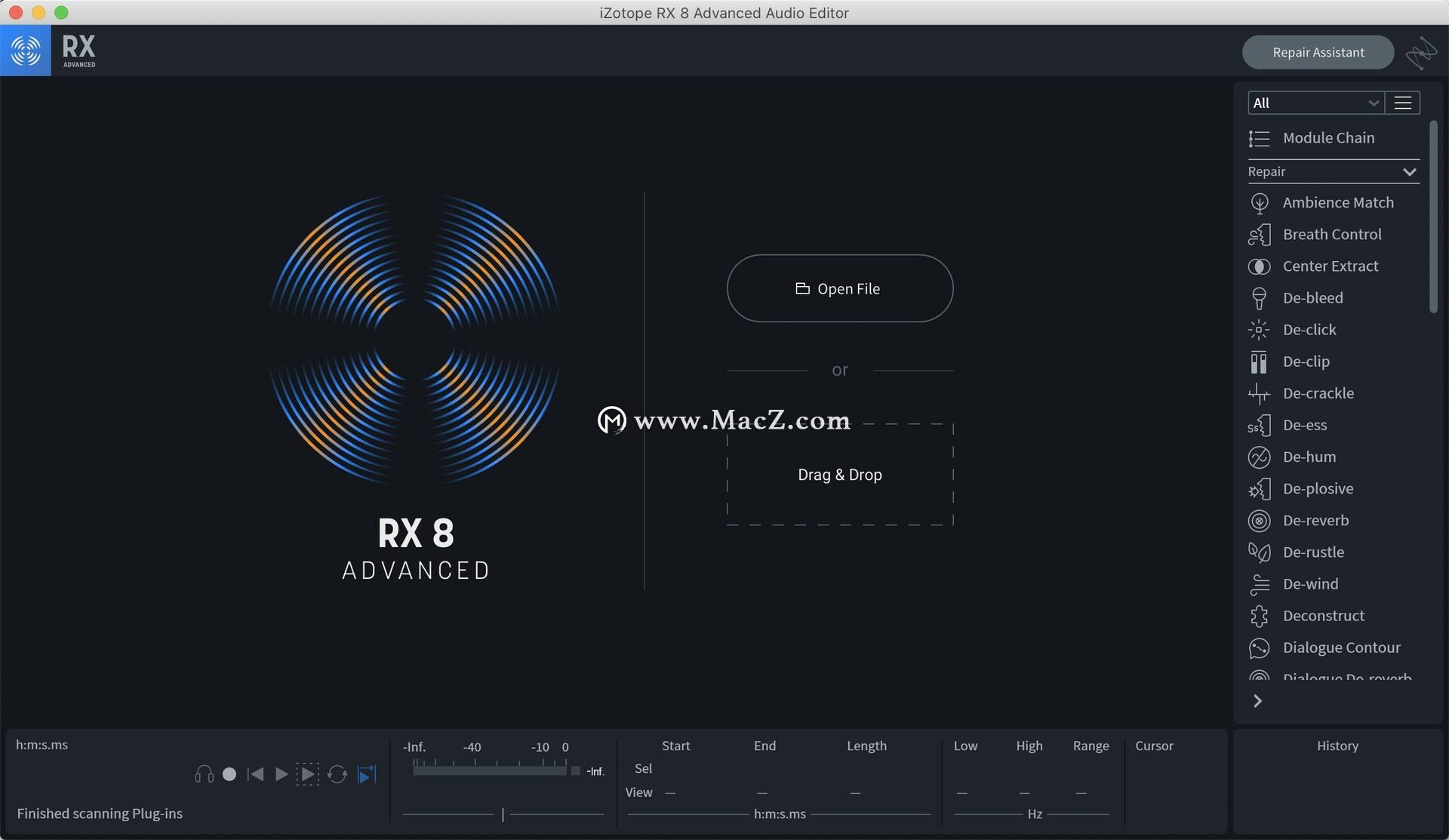The width and height of the screenshot is (1449, 840).
Task: Click the Breath Control icon
Action: (1259, 235)
